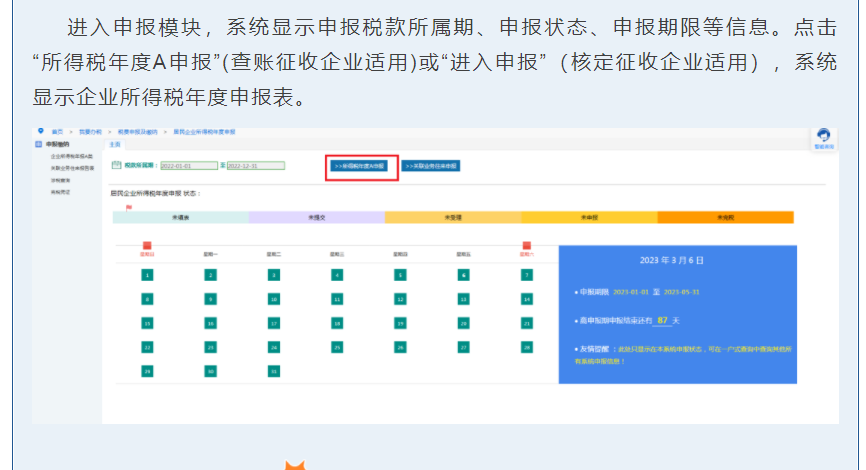
Task: Select day 3 in the calendar
Action: (x=274, y=275)
